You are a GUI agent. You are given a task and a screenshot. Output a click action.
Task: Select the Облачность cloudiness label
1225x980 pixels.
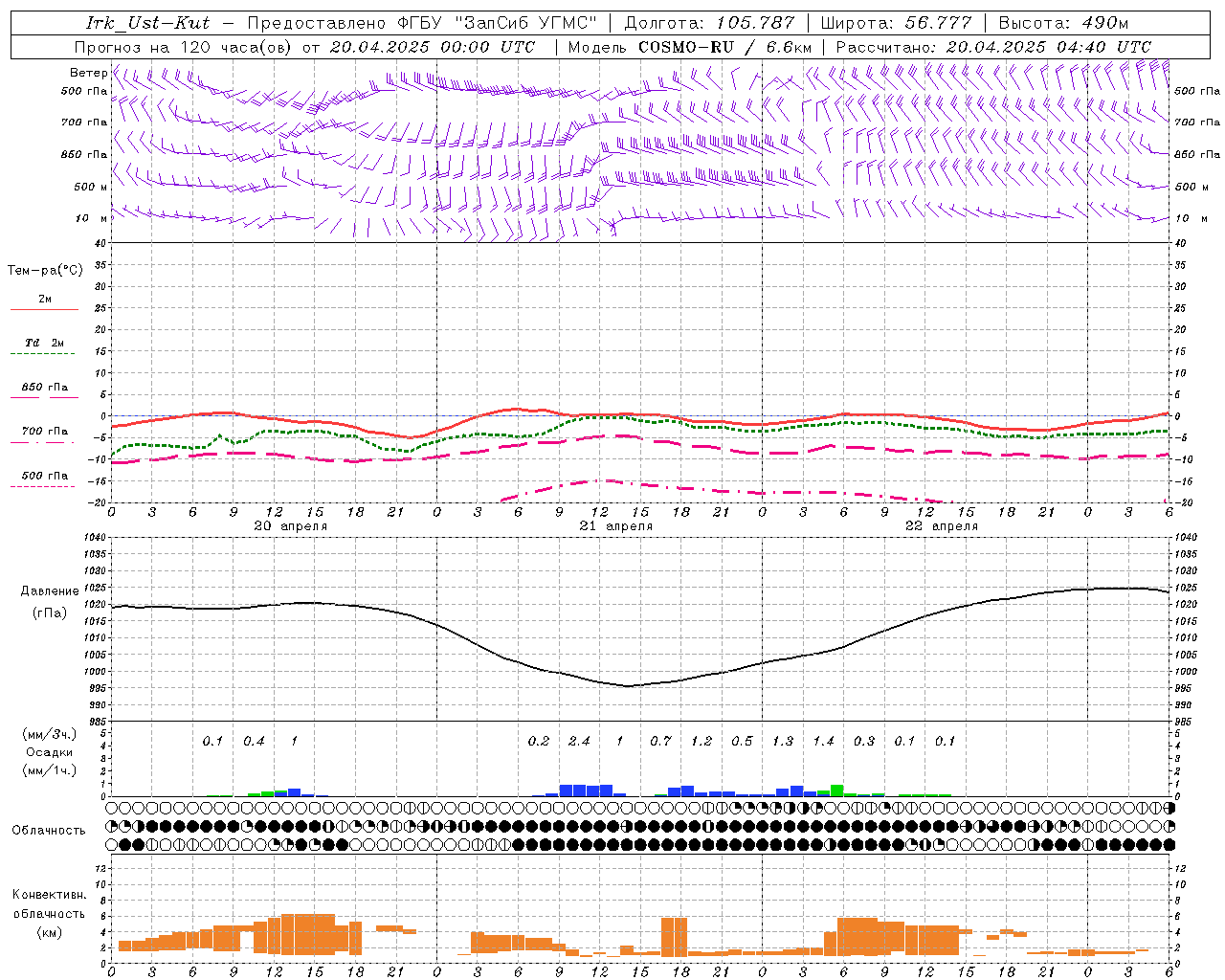49,831
